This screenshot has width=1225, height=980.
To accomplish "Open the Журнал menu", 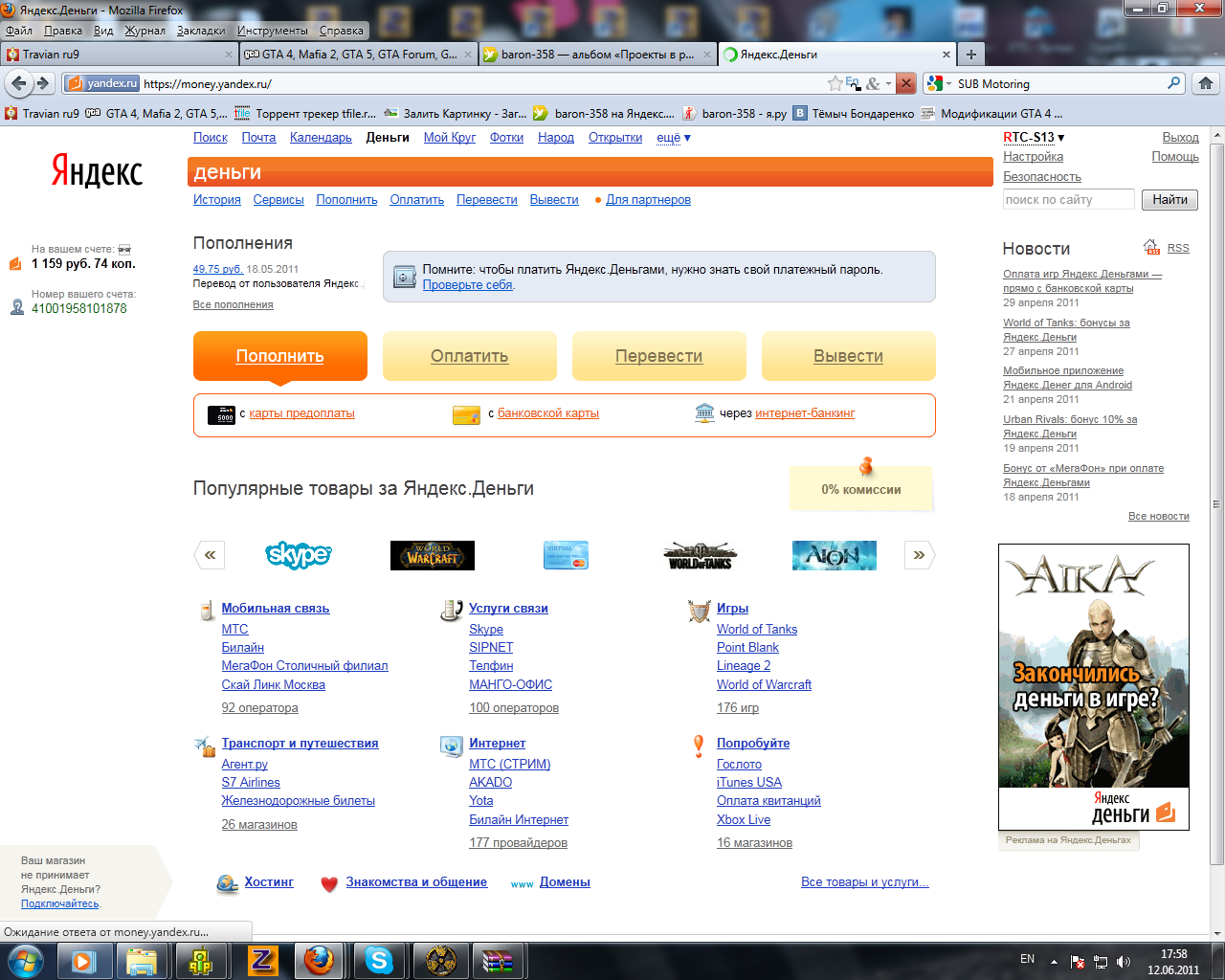I will 145,31.
